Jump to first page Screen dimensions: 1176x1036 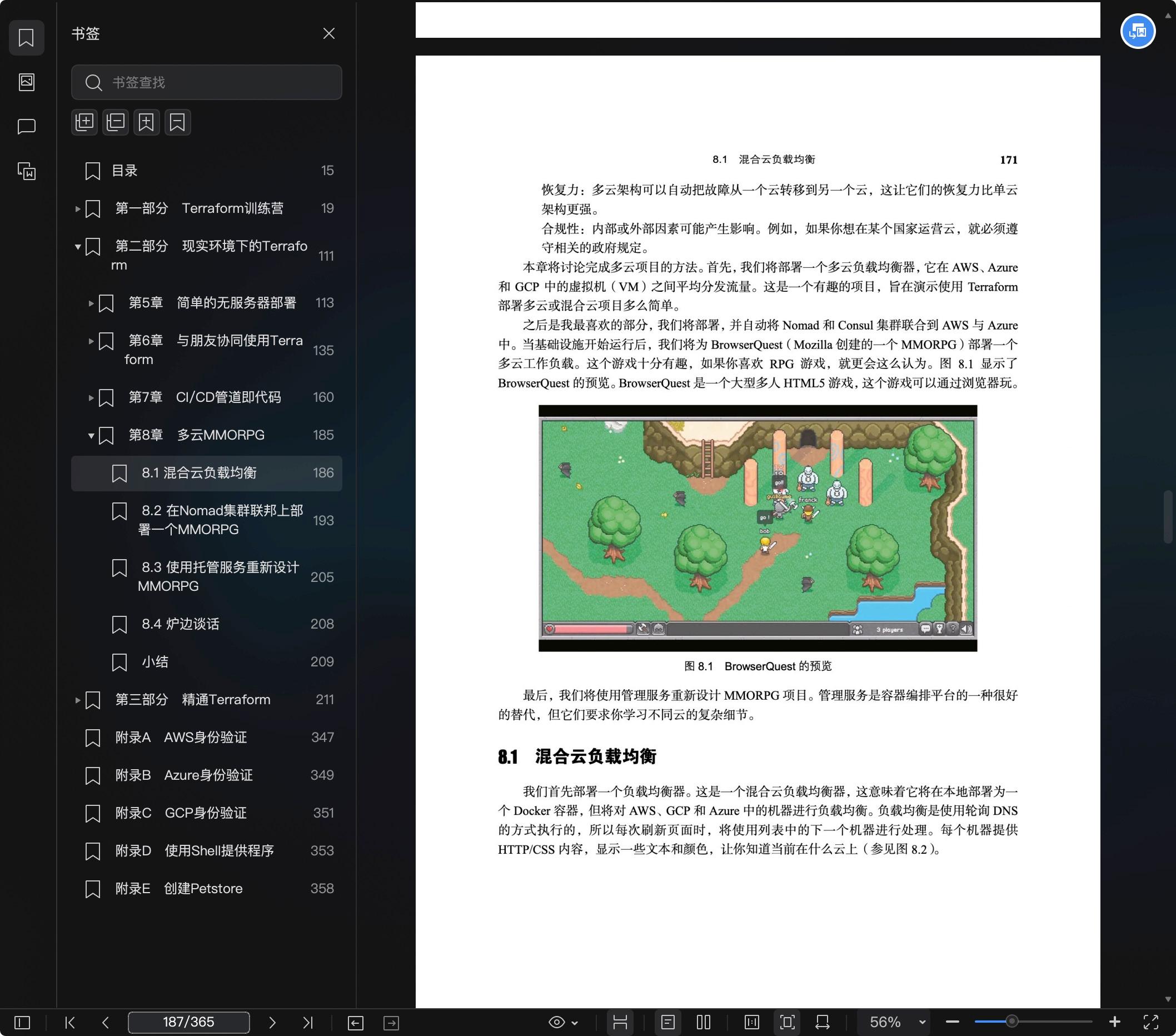point(70,1022)
